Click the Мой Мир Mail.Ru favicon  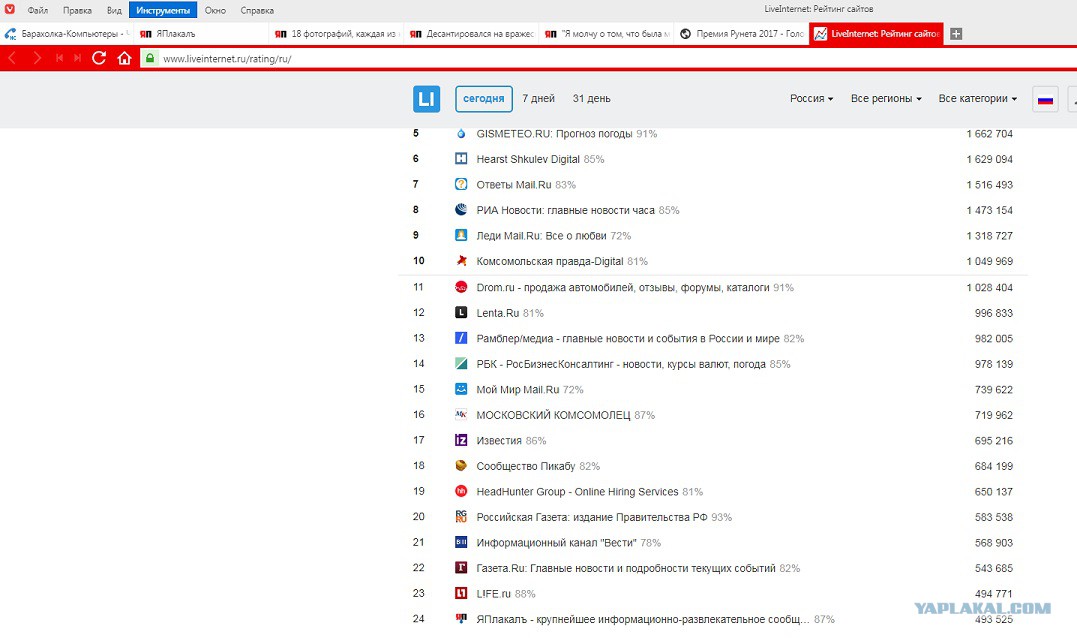461,389
